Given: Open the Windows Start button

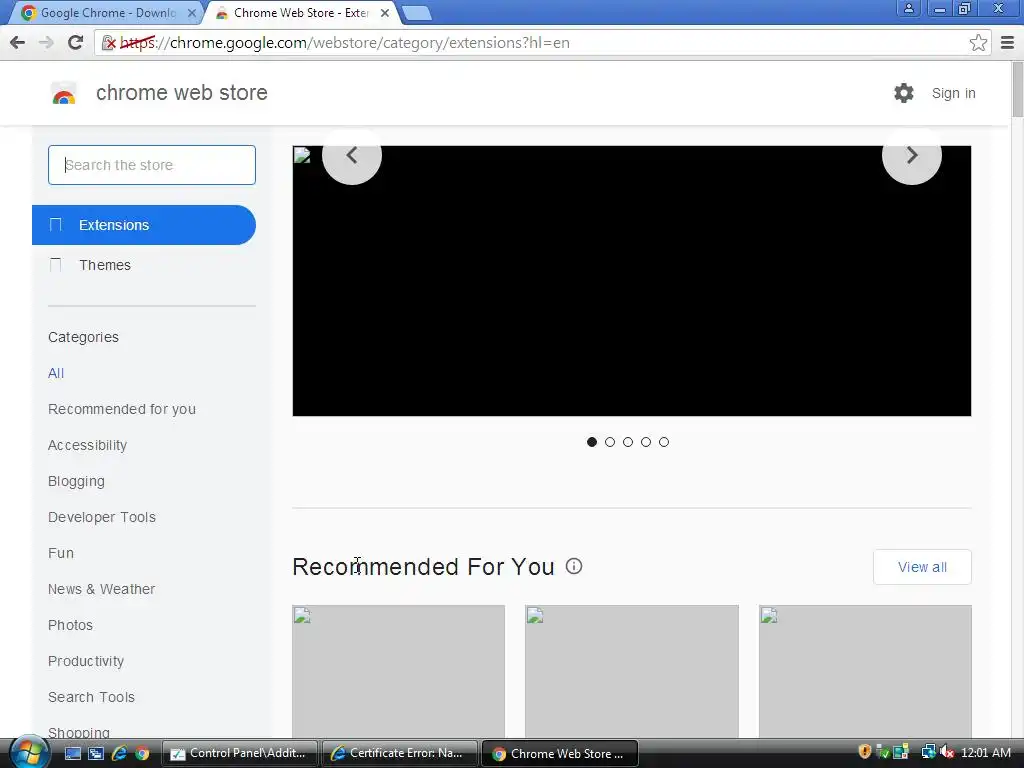Looking at the screenshot, I should 29,752.
